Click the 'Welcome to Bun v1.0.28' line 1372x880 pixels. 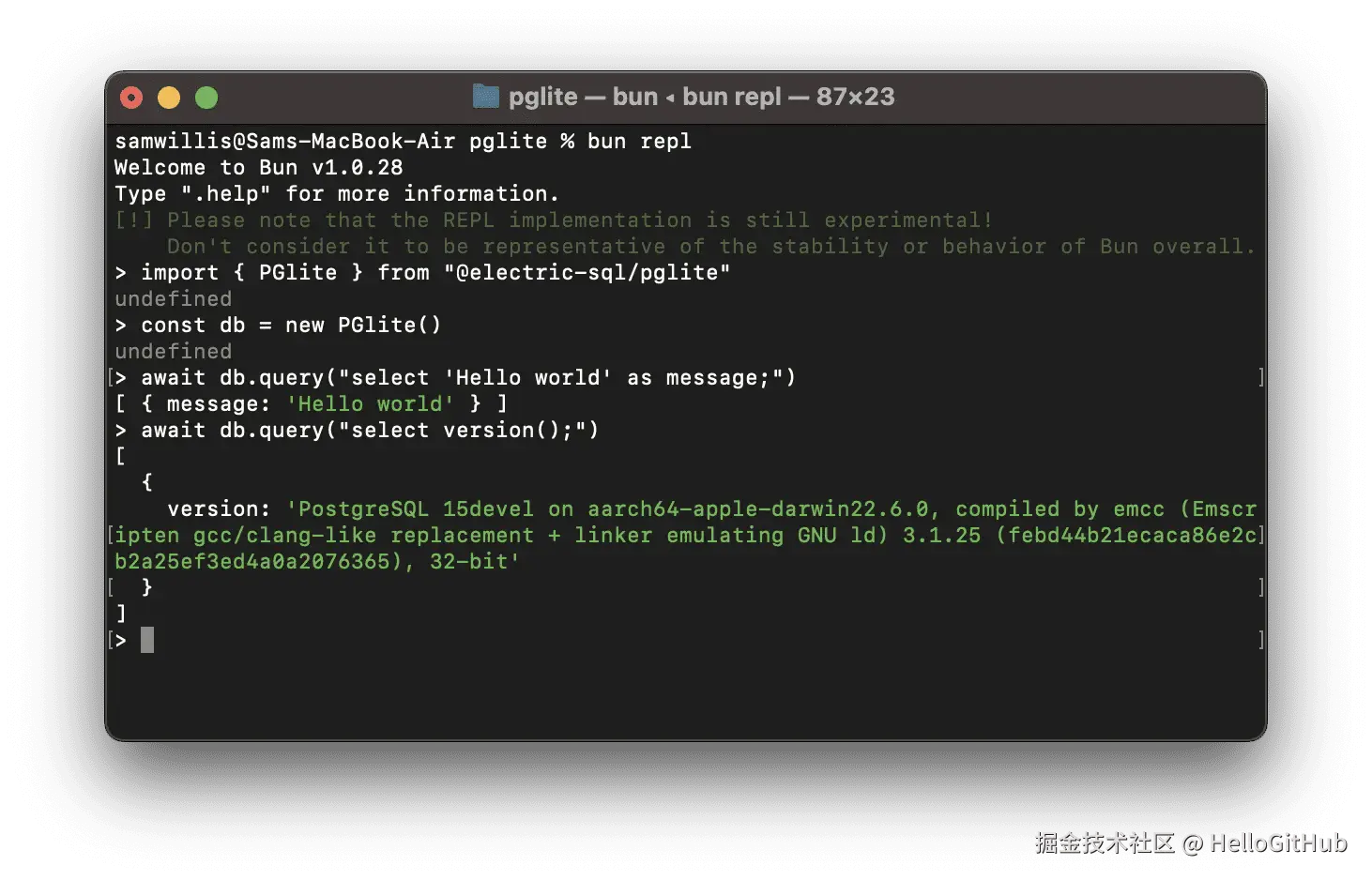[x=258, y=167]
